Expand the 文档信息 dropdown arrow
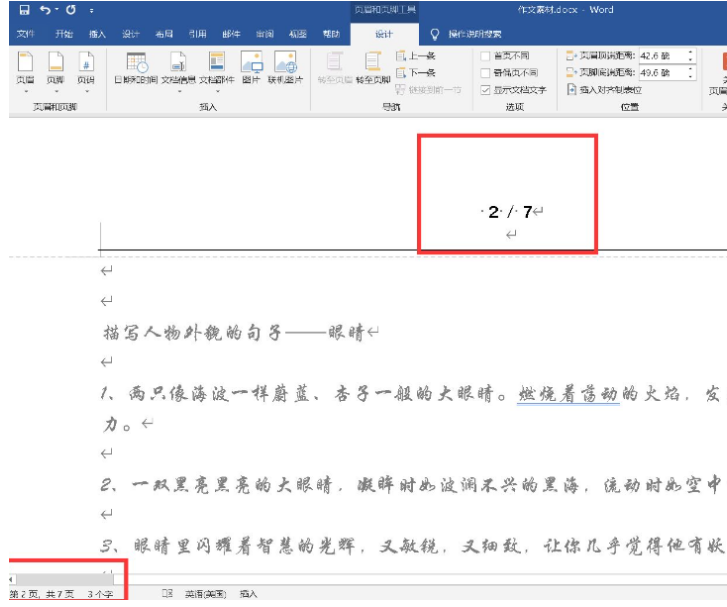This screenshot has width=727, height=607. click(179, 91)
